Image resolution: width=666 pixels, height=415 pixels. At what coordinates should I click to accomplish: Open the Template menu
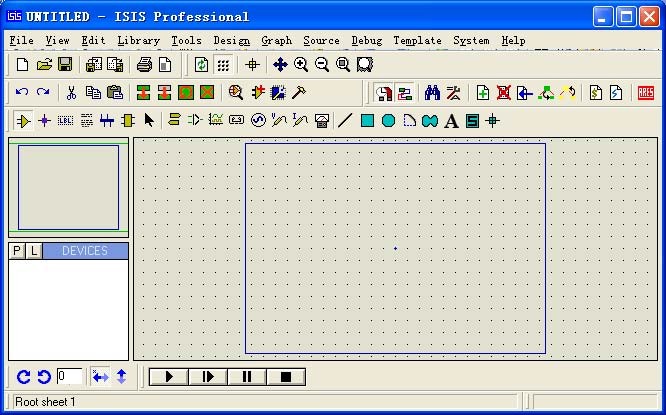(417, 41)
